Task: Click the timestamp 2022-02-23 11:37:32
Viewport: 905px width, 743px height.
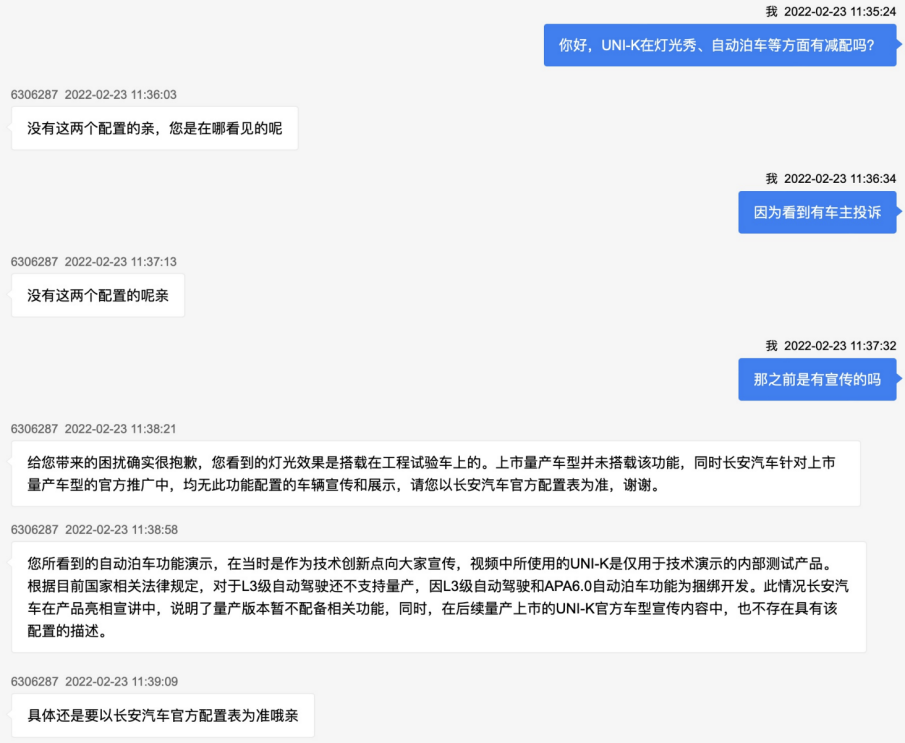Action: point(840,346)
